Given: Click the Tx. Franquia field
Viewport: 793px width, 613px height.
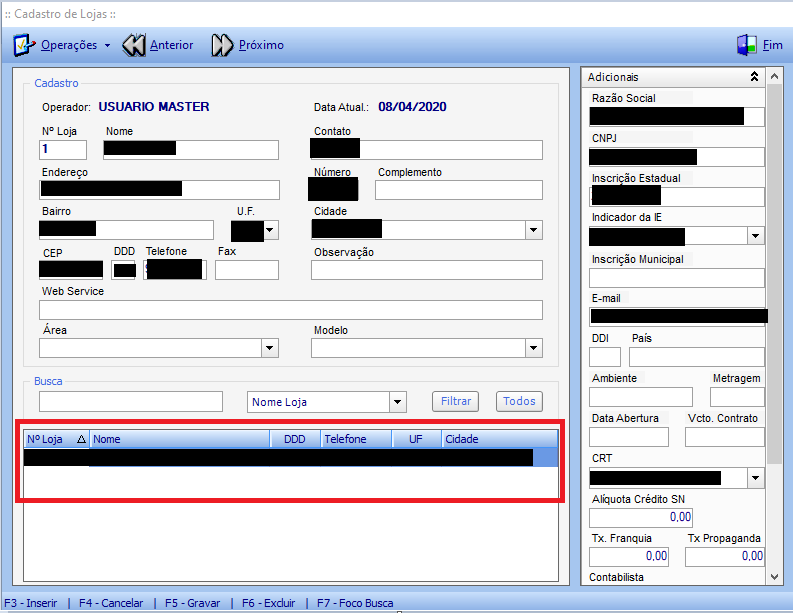Looking at the screenshot, I should [629, 556].
